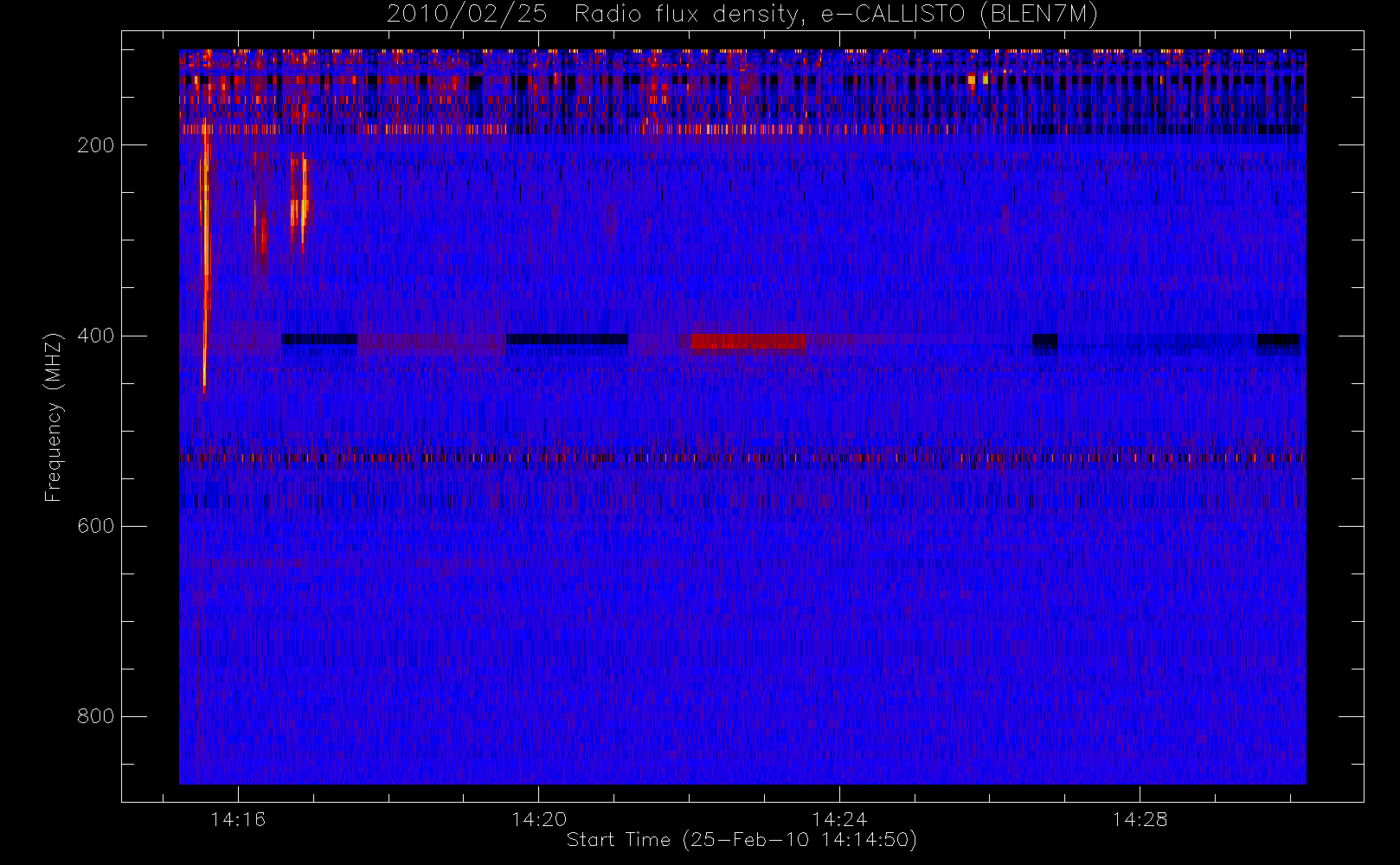Screen dimensions: 1400x865
Task: Click the 'Start Time (25-Feb-10 14:14:50)' label
Action: [742, 840]
